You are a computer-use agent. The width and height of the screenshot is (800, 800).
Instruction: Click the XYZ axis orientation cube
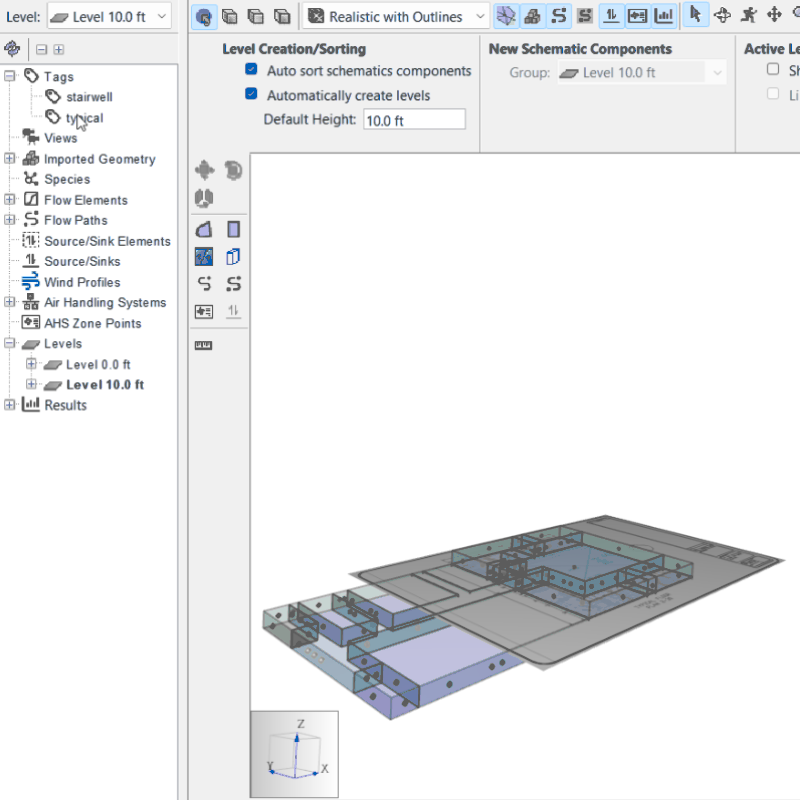[x=294, y=754]
